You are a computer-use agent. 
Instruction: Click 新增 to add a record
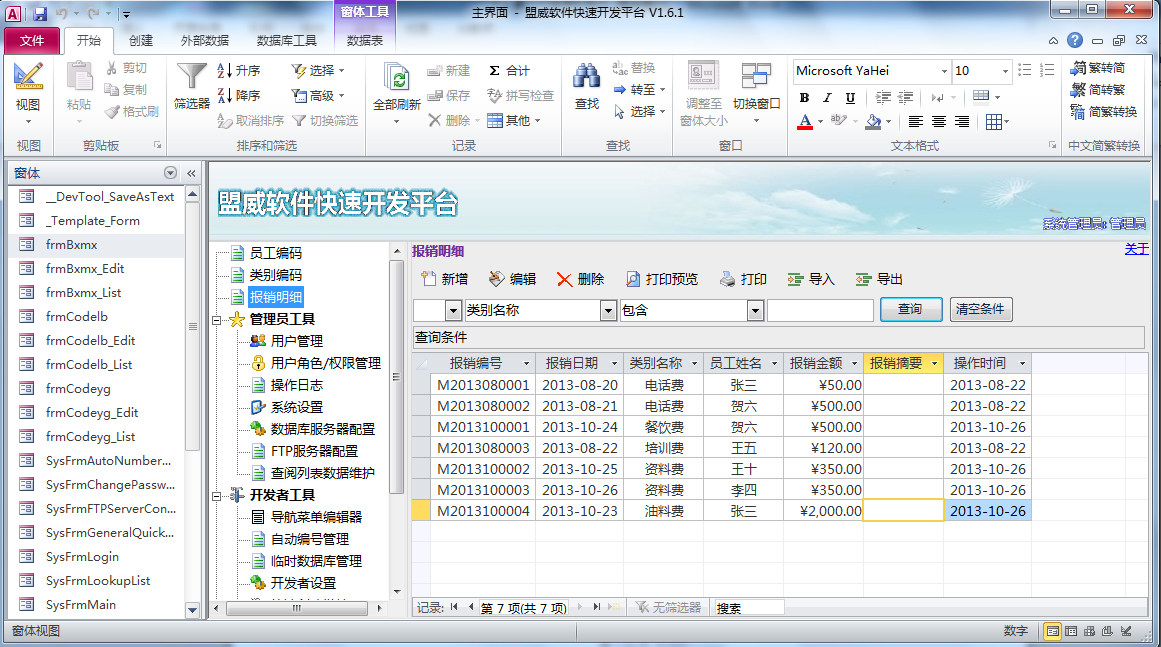(x=444, y=279)
